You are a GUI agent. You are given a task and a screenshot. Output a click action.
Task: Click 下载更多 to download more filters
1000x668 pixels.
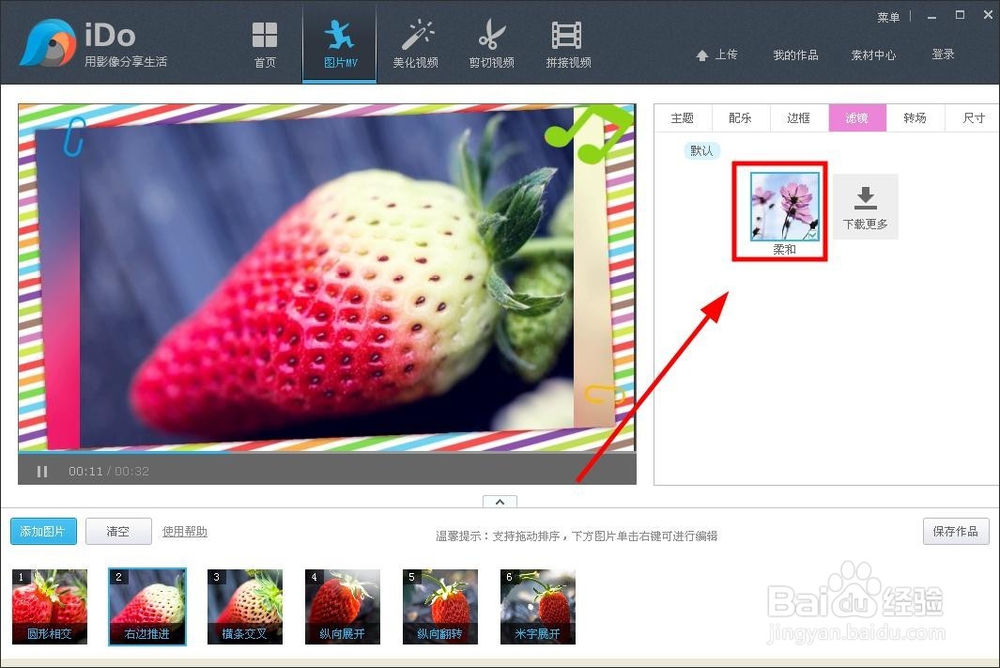[864, 207]
